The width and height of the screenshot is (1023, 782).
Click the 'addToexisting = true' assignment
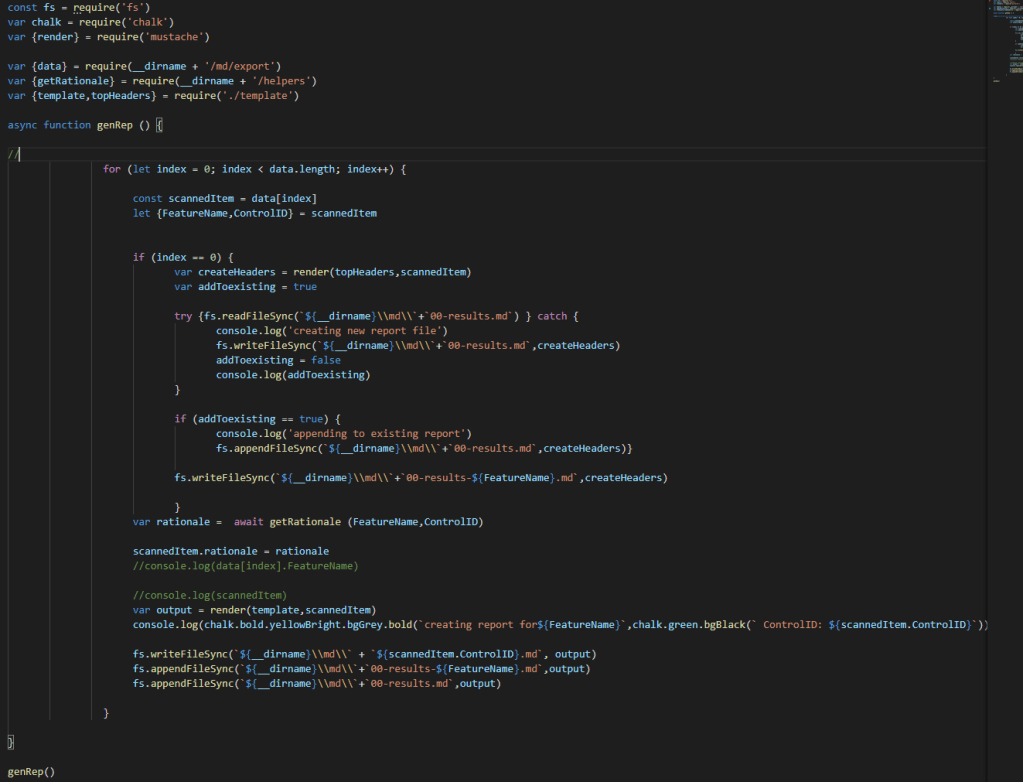(257, 287)
